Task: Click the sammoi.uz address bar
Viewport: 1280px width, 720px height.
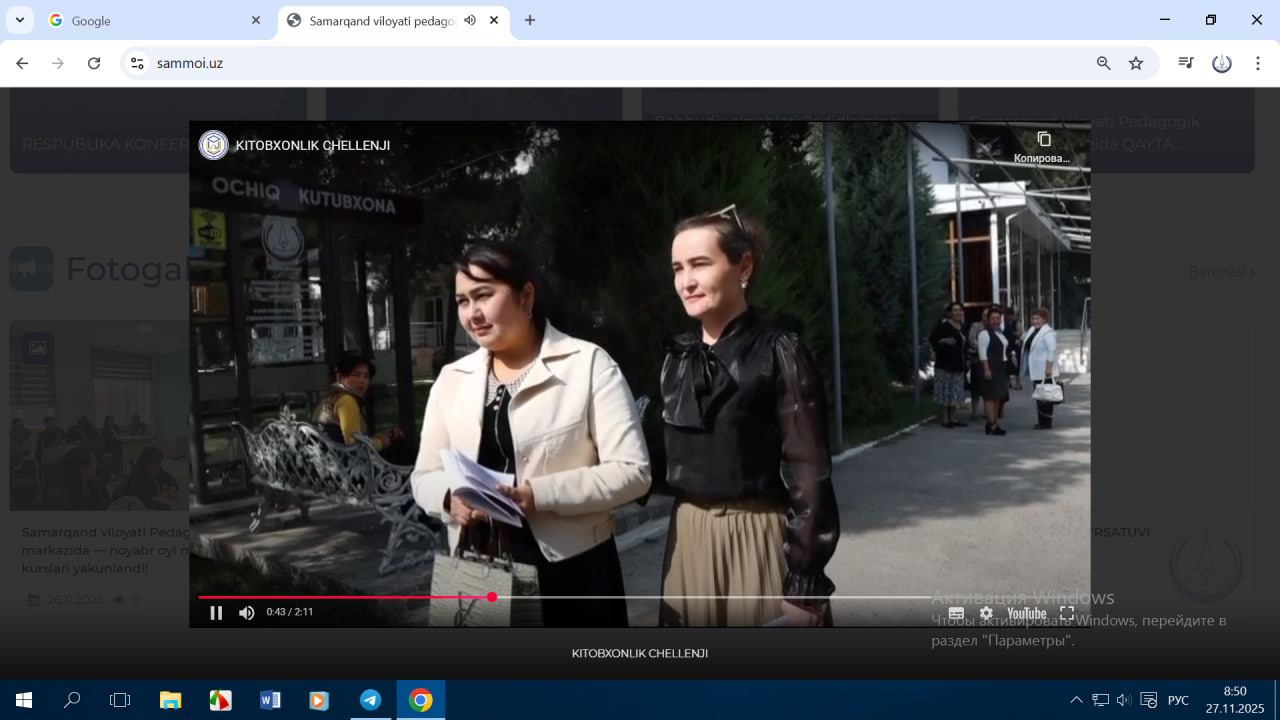Action: point(600,63)
